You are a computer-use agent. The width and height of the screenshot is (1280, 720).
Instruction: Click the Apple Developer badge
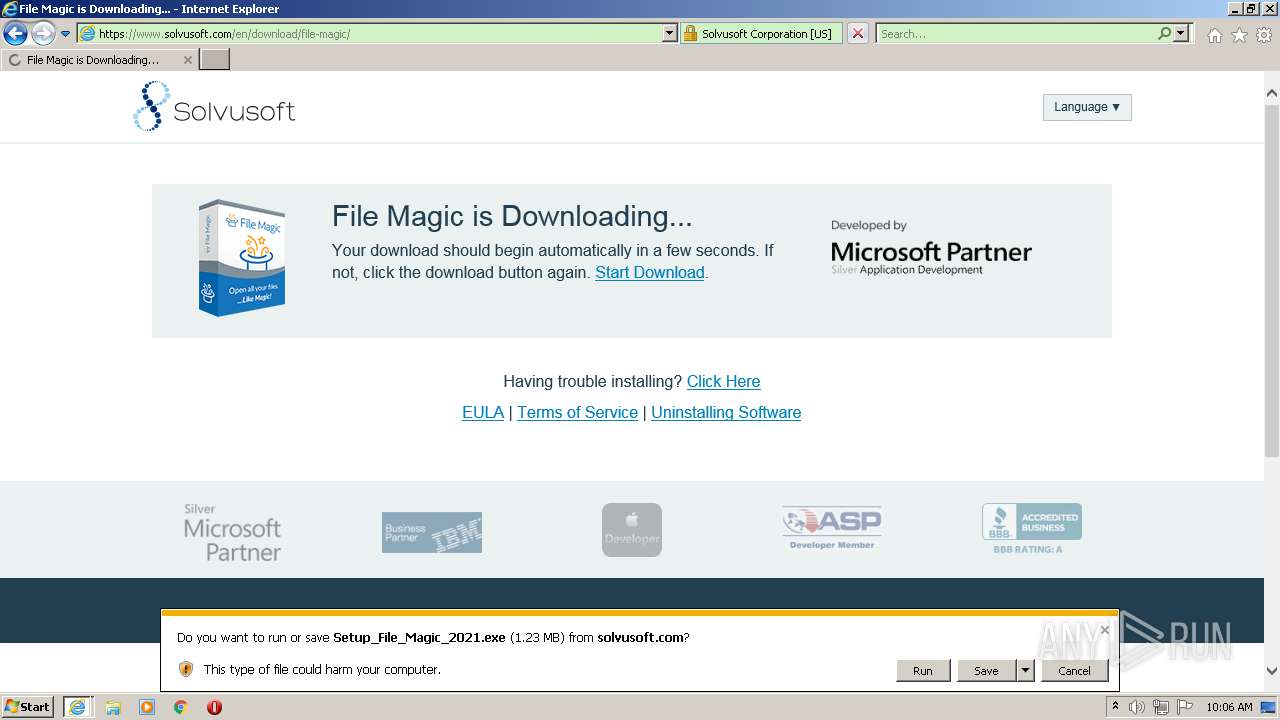click(632, 530)
